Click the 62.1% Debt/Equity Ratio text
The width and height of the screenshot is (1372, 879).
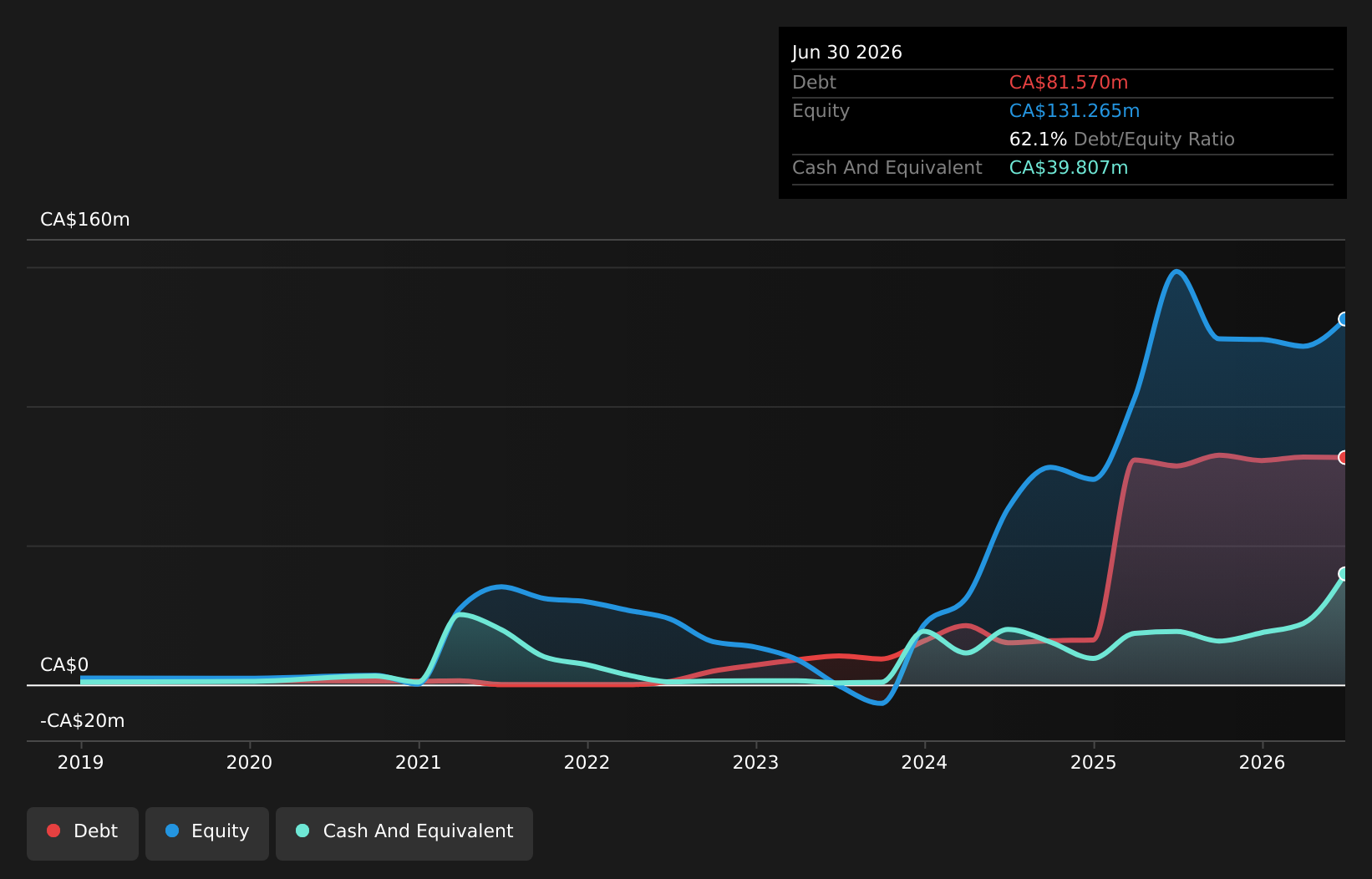pos(1122,140)
